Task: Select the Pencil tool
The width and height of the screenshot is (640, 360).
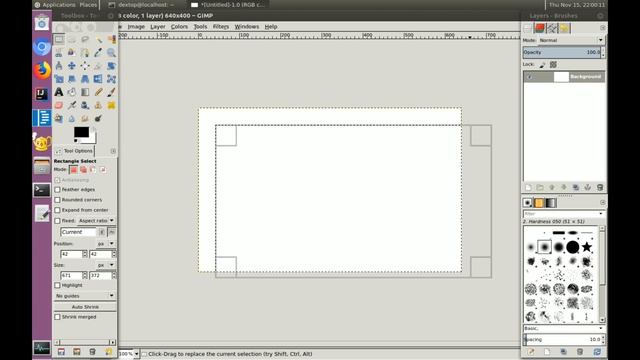Action: 98,92
